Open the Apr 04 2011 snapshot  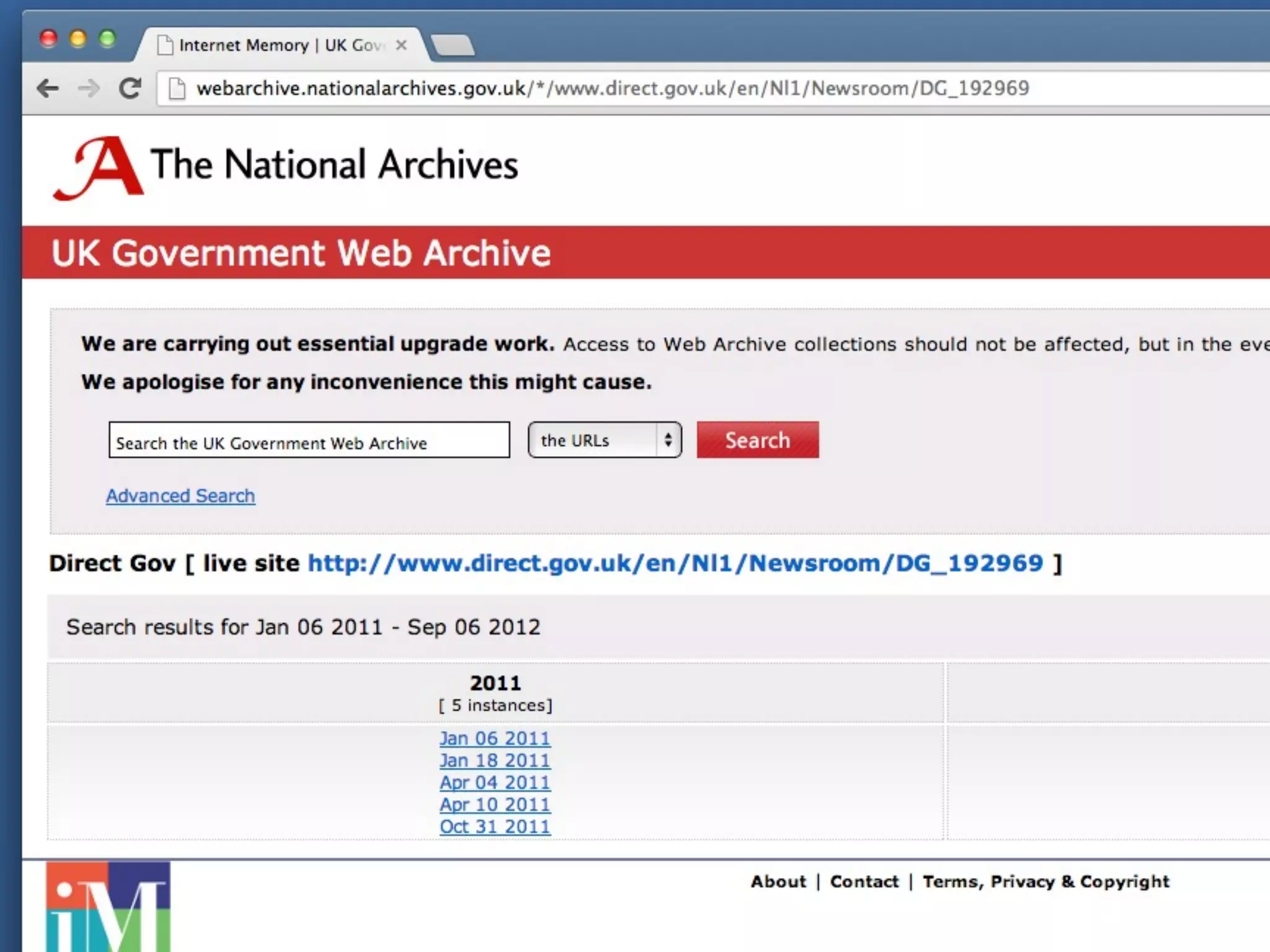[x=495, y=782]
